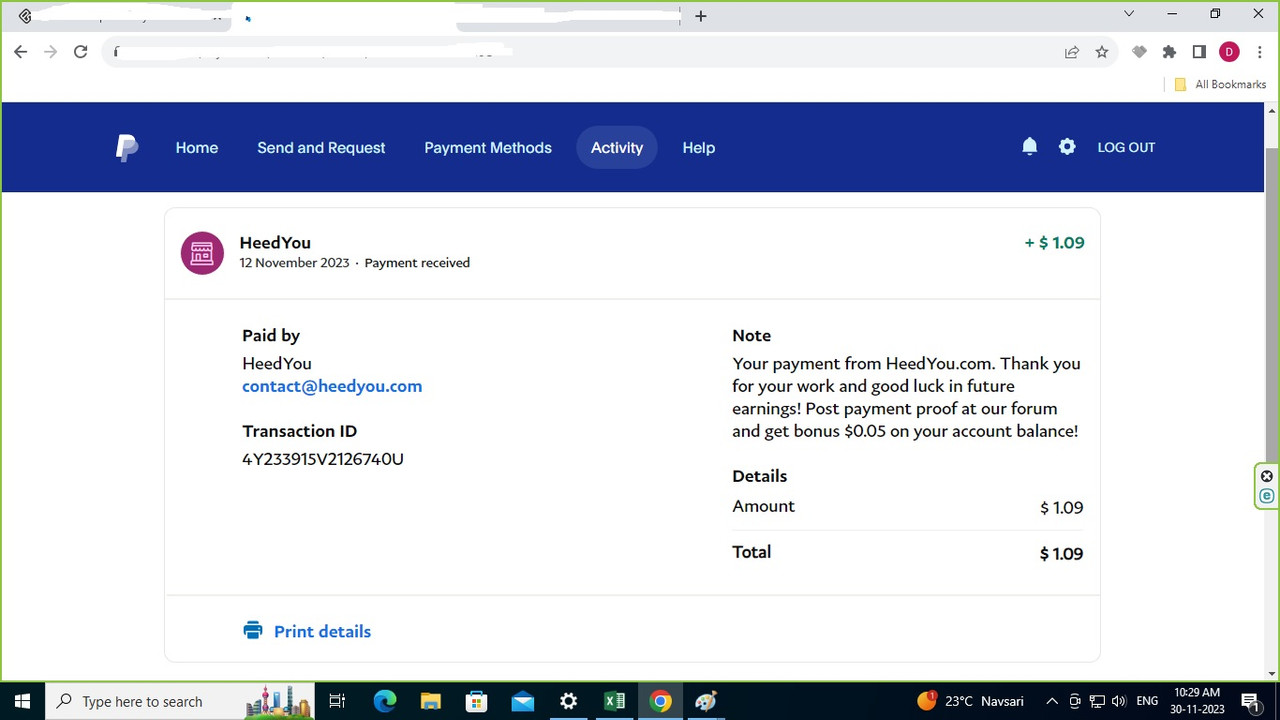1280x720 pixels.
Task: Go back with the browser back arrow
Action: pyautogui.click(x=21, y=52)
